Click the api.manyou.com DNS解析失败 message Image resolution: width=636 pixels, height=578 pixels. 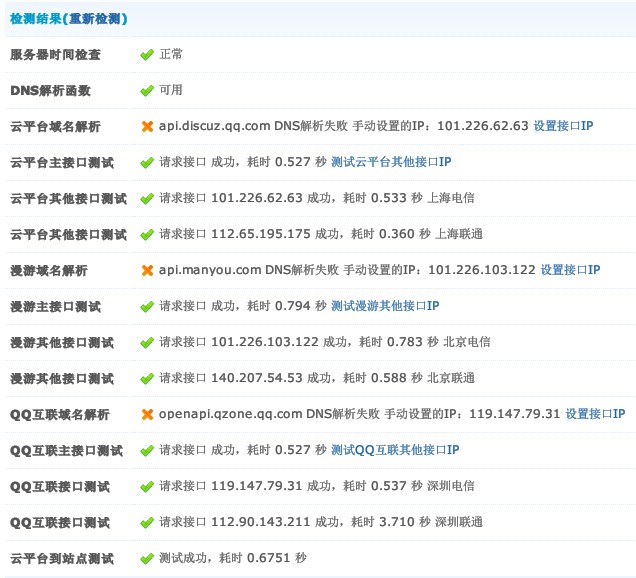[x=249, y=270]
